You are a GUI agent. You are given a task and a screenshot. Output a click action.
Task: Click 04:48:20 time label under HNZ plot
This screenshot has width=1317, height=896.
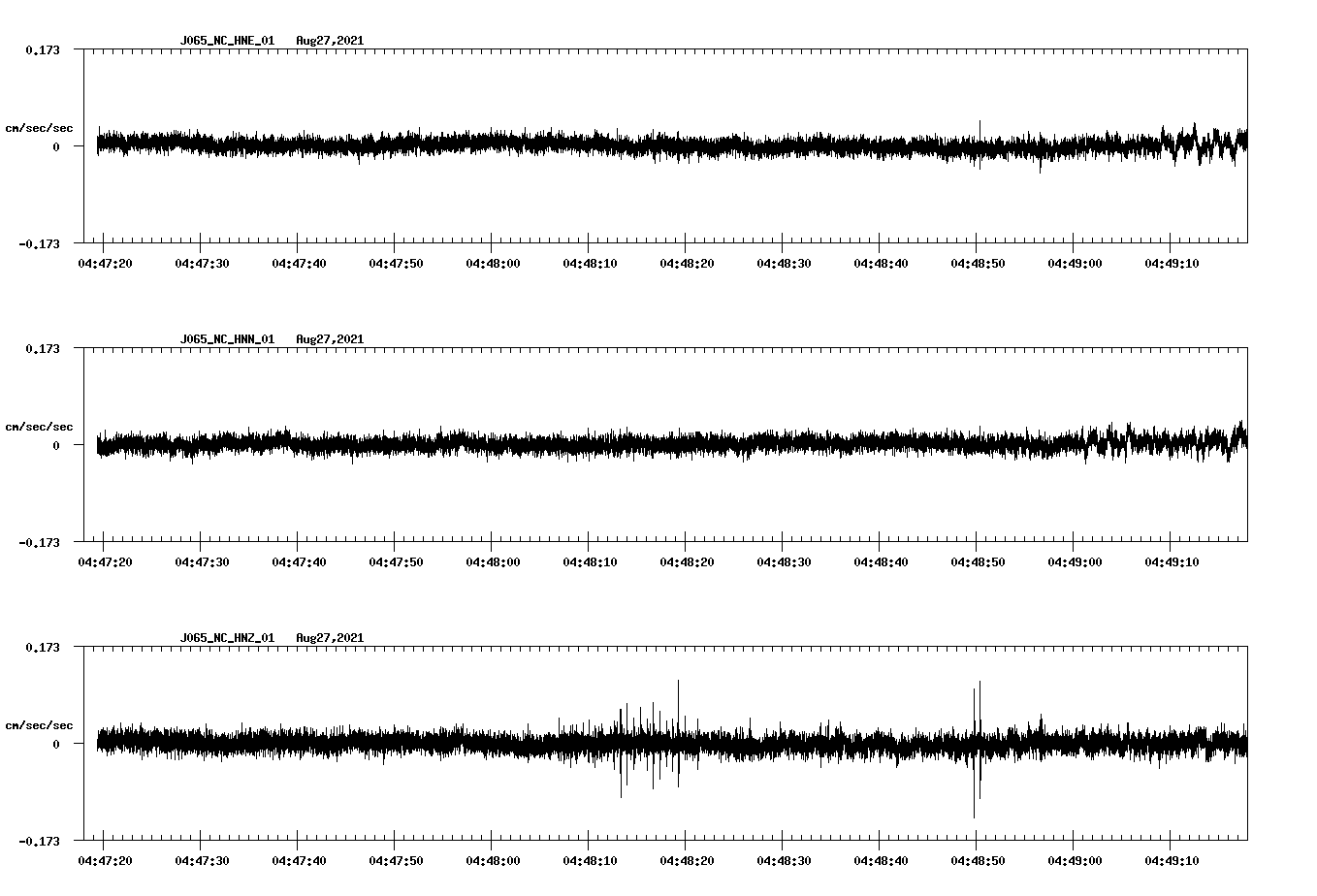tap(687, 860)
